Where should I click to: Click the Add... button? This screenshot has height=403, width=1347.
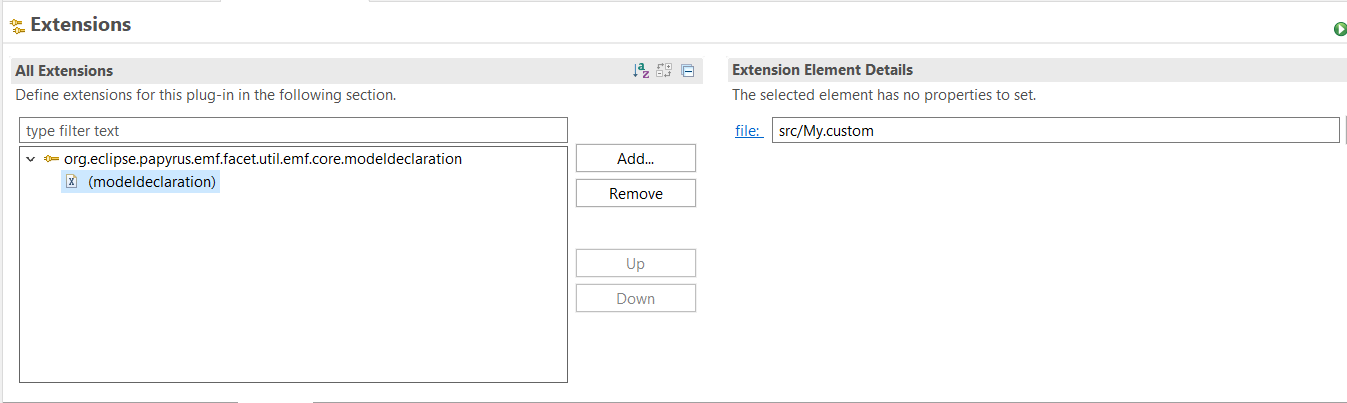[635, 158]
